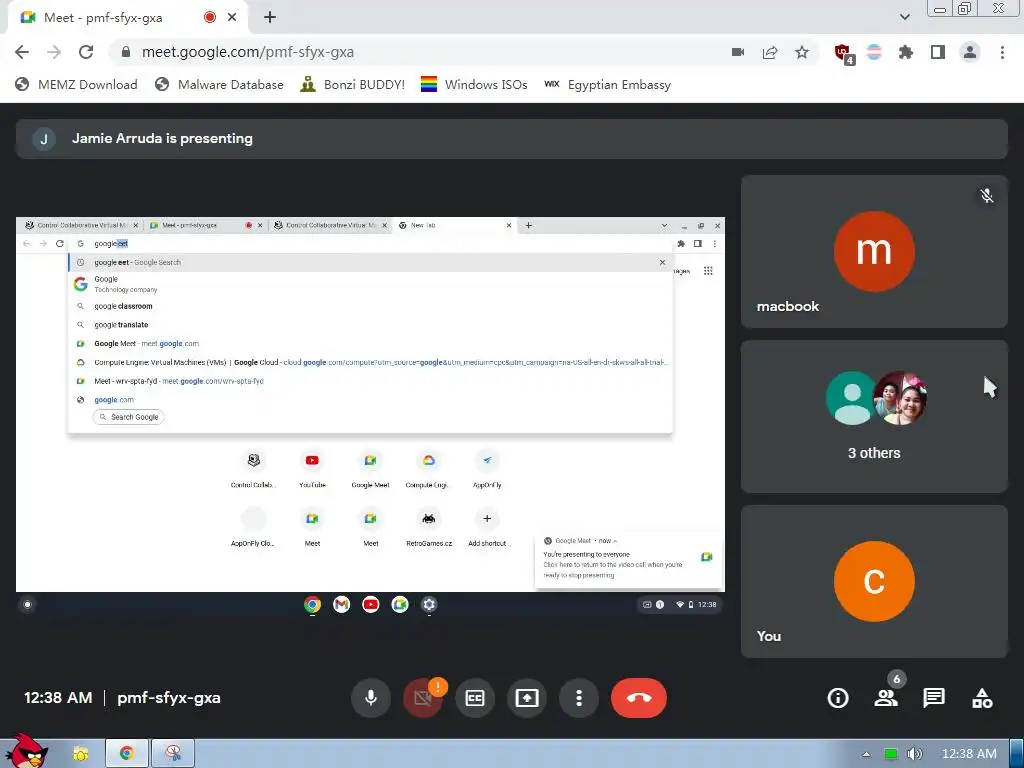Viewport: 1024px width, 768px height.
Task: Click the Jamie Arruda is presenting banner
Action: 511,138
